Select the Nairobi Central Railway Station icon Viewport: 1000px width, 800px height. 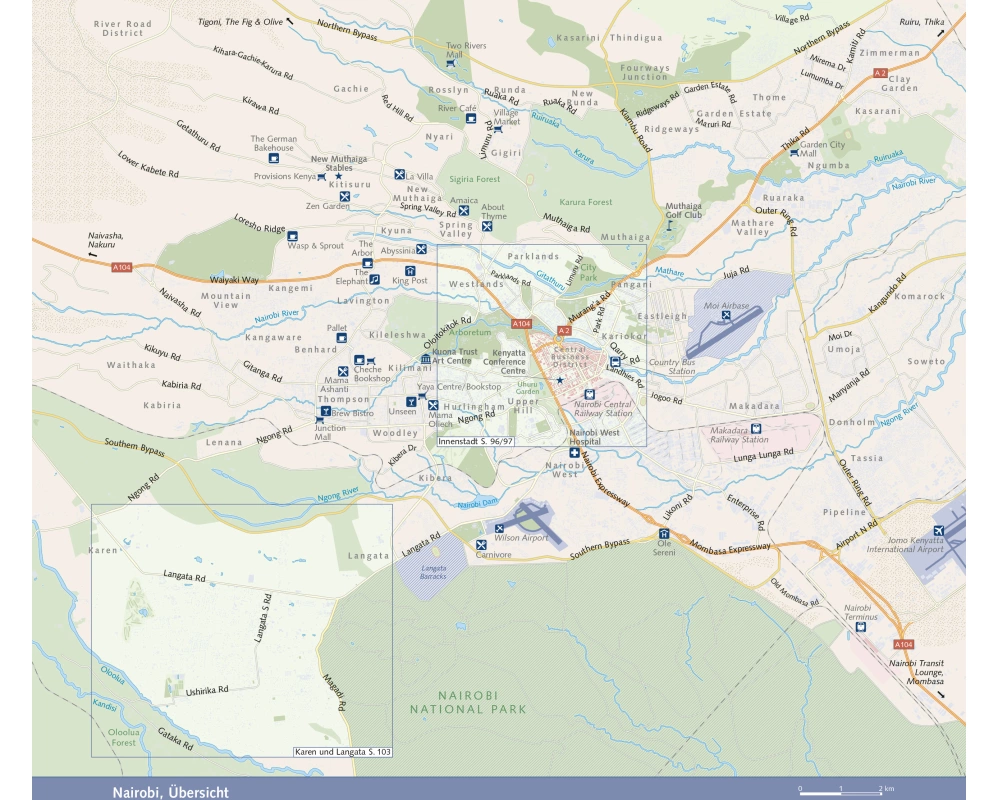[x=589, y=394]
